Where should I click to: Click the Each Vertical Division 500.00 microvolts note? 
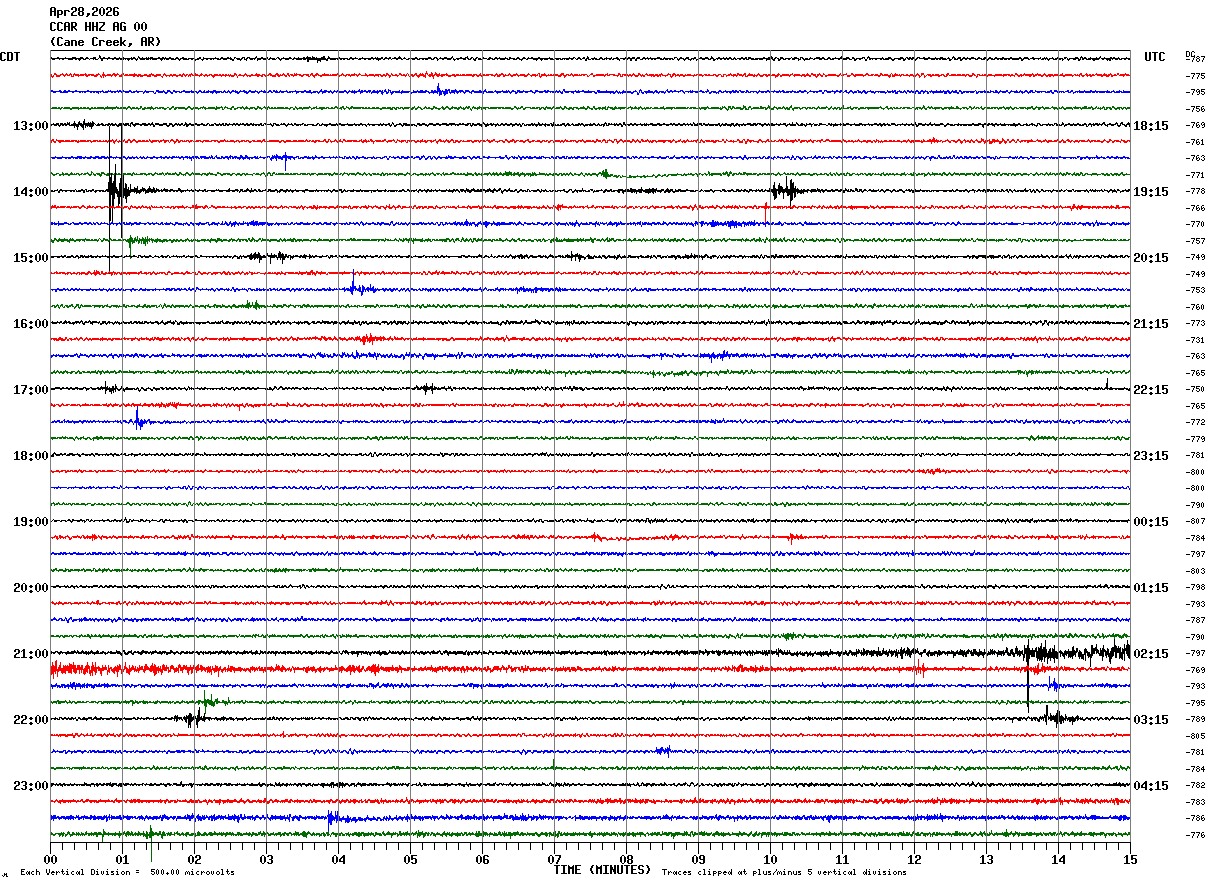(127, 873)
